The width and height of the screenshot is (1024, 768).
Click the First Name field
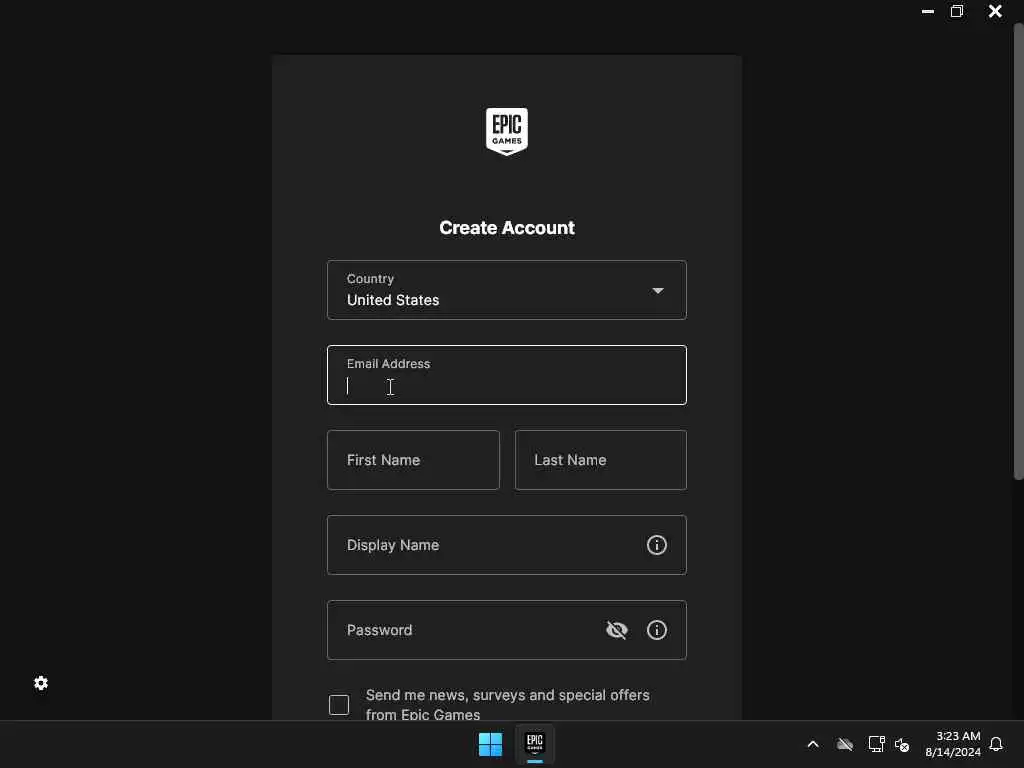(413, 460)
